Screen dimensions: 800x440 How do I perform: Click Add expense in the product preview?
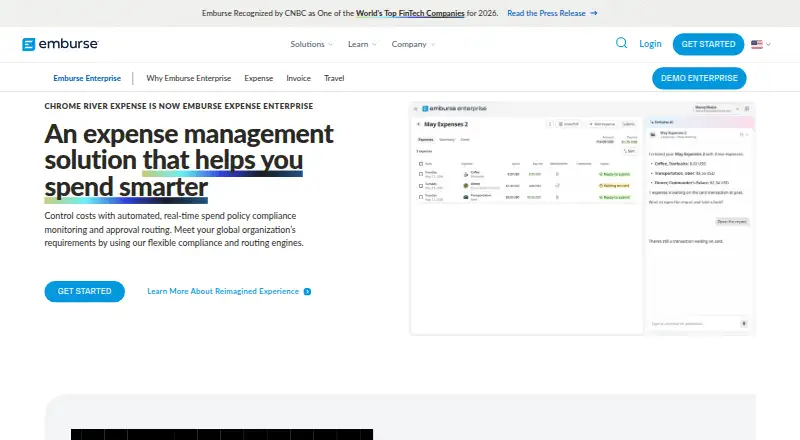(x=602, y=124)
